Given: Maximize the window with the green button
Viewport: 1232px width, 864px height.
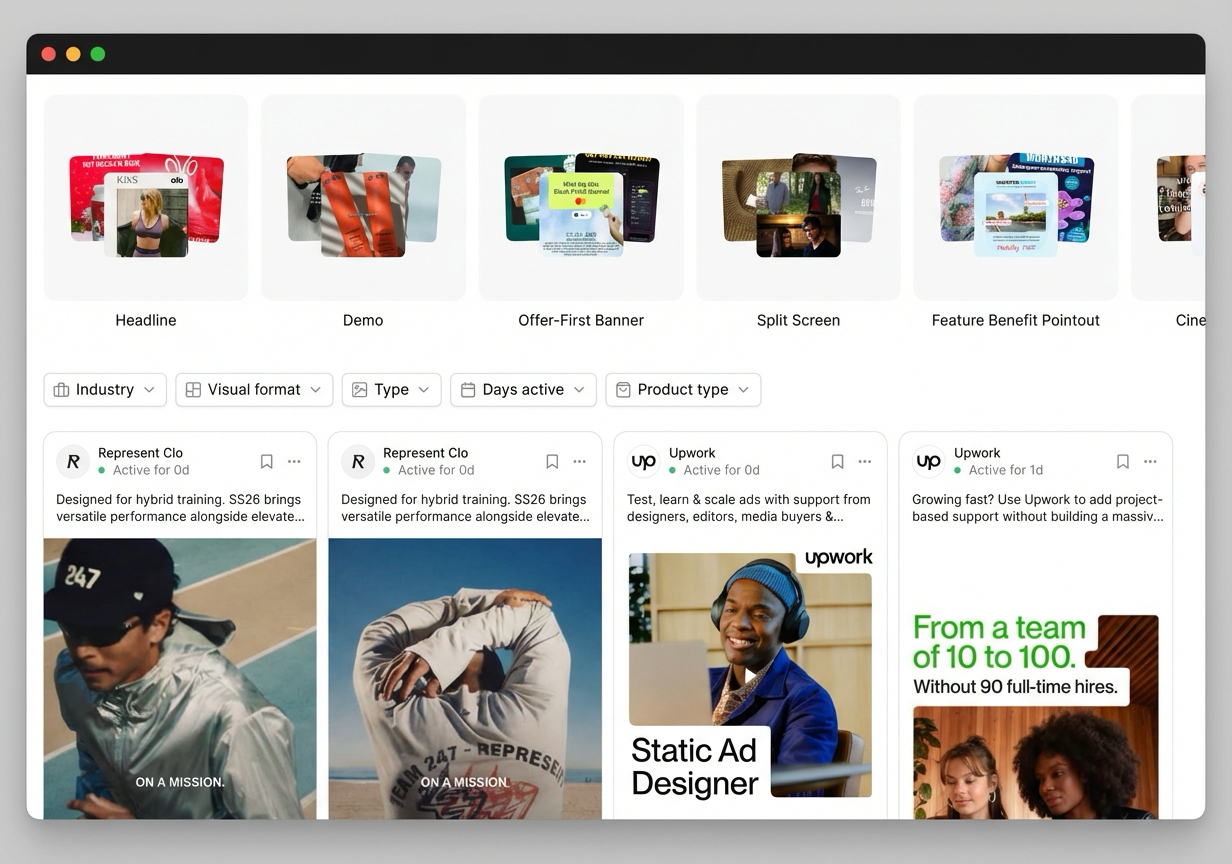Looking at the screenshot, I should tap(98, 54).
